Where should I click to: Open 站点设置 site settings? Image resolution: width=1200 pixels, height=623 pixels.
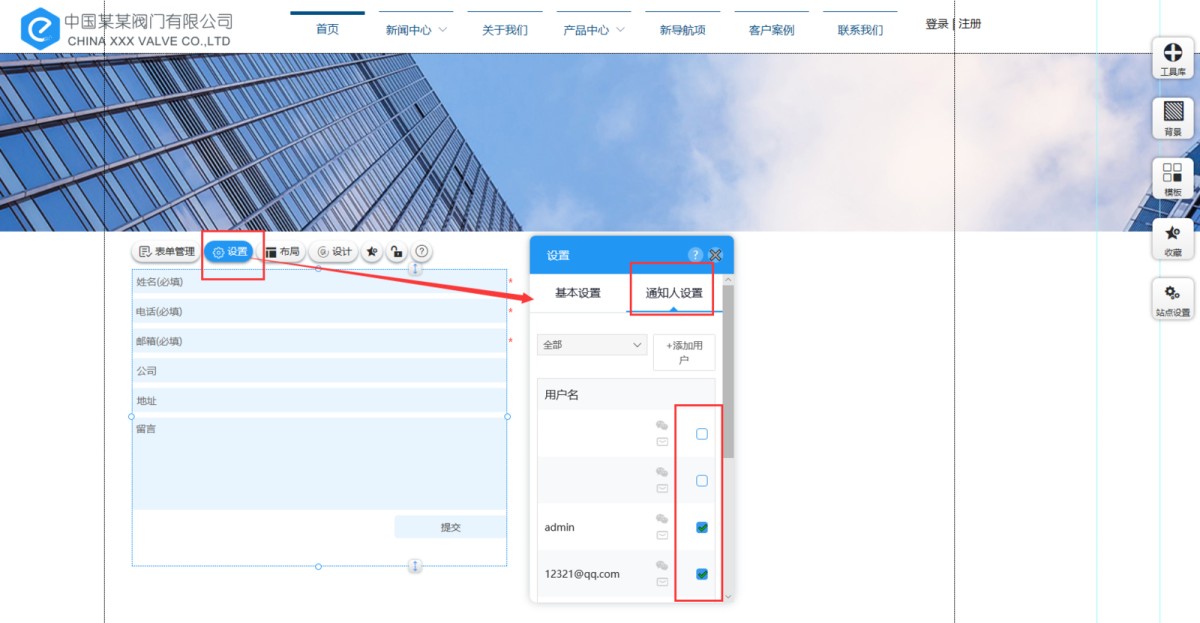[x=1173, y=300]
